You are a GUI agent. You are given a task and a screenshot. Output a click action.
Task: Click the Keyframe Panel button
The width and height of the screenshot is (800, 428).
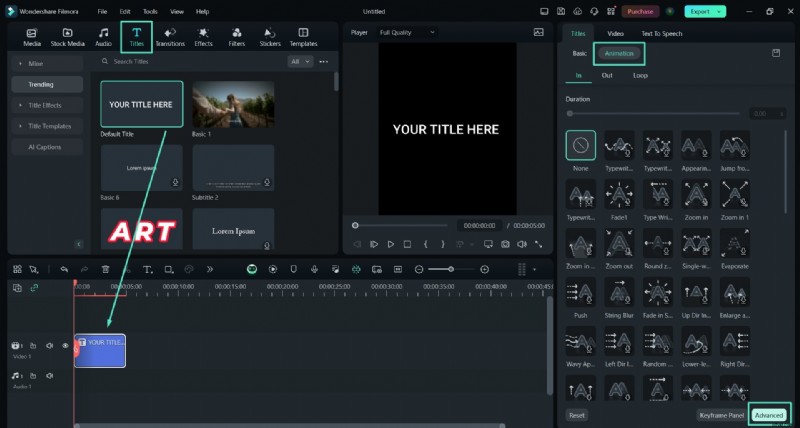720,414
